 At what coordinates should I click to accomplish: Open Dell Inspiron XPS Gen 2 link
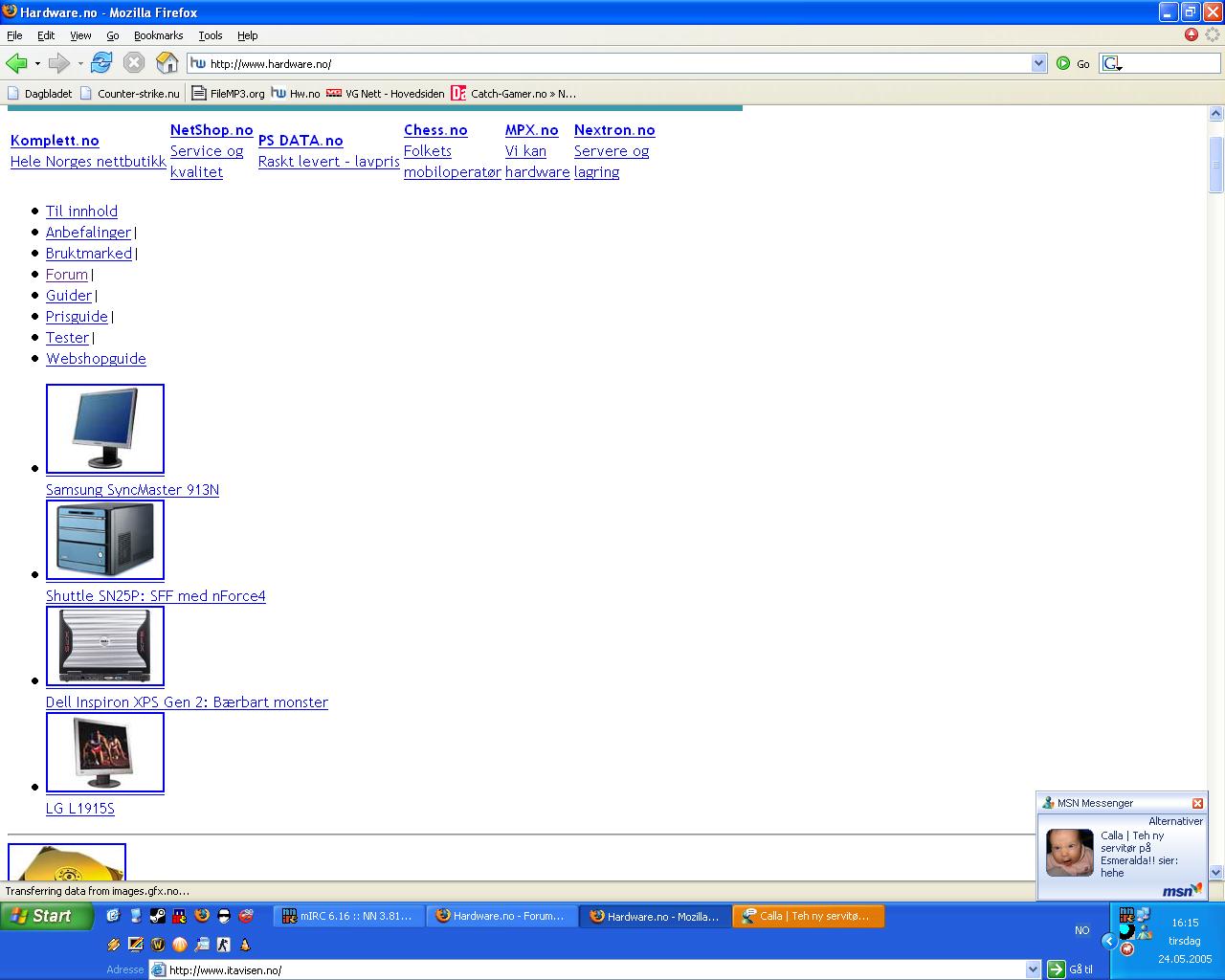coord(187,702)
